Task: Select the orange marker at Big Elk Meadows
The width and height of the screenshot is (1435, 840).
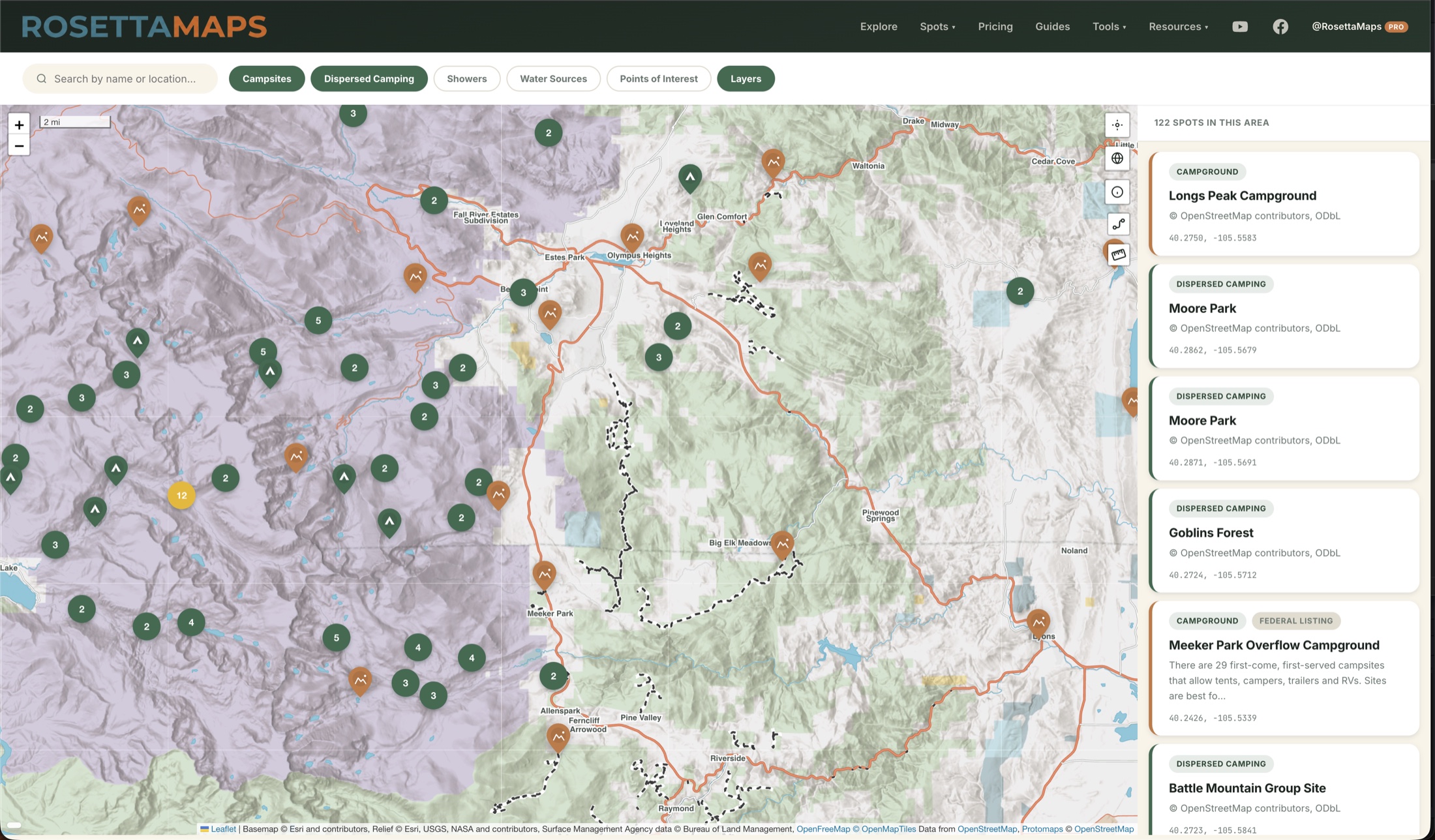Action: 782,545
